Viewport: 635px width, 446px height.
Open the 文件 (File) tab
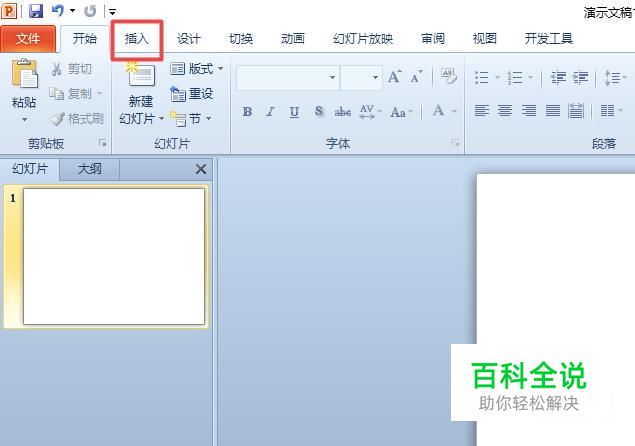[x=28, y=39]
